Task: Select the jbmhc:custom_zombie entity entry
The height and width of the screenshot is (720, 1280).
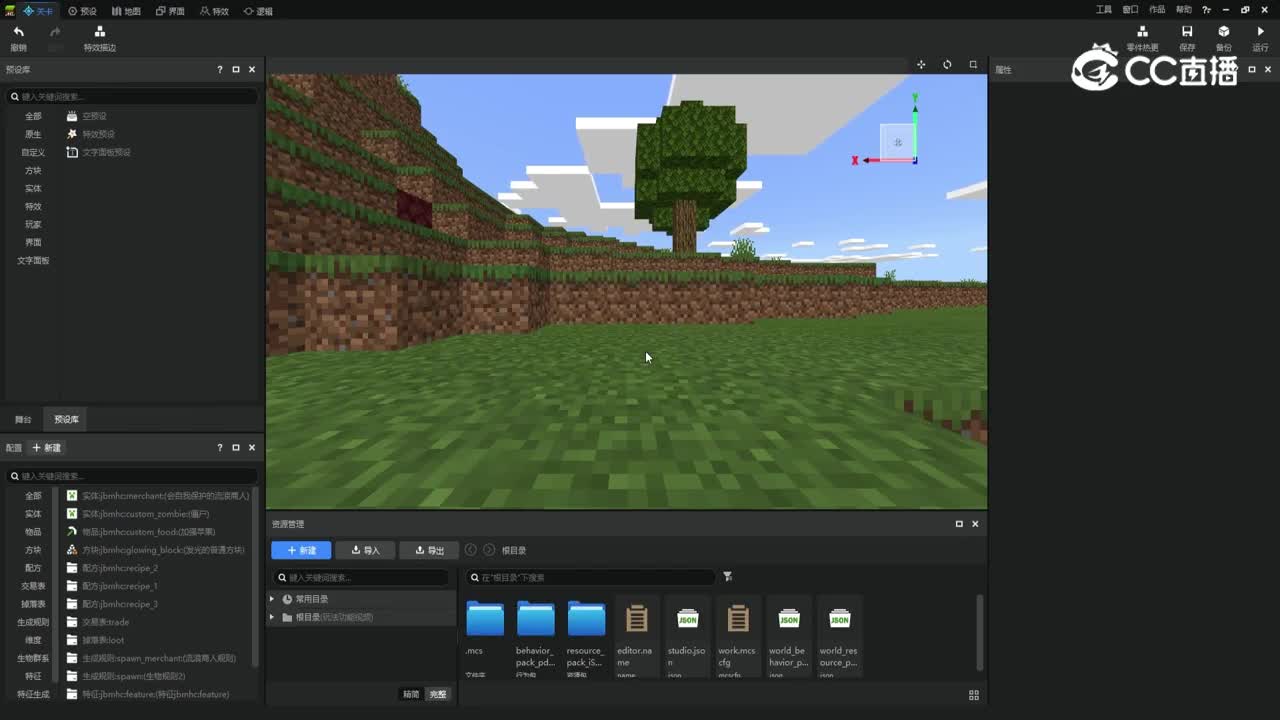Action: pos(138,514)
